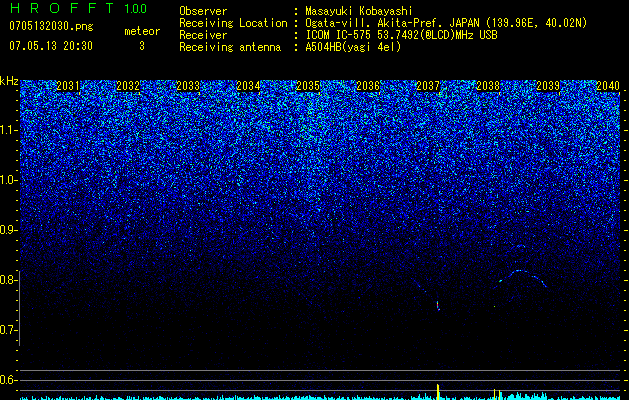Click the 2034 time marker
This screenshot has height=400, width=629.
click(x=248, y=86)
